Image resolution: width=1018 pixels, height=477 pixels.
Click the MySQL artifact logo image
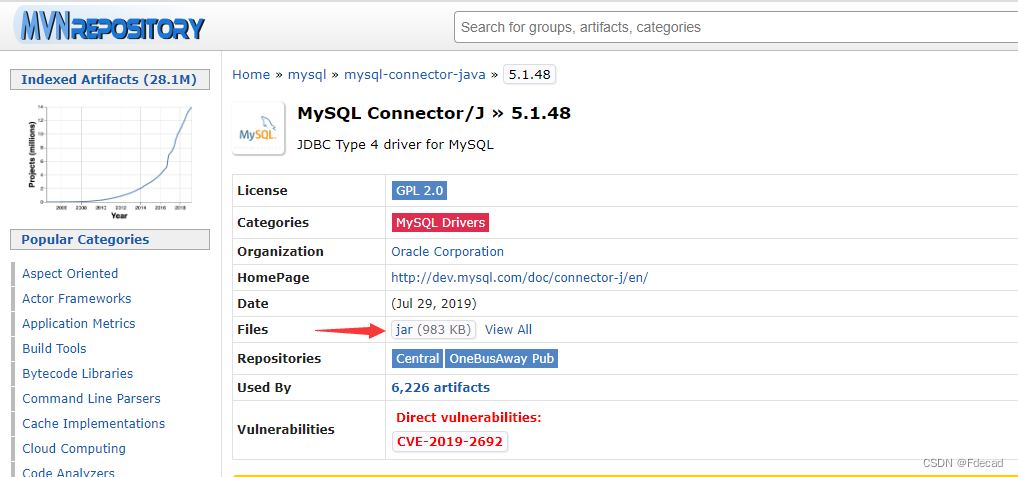pyautogui.click(x=258, y=128)
